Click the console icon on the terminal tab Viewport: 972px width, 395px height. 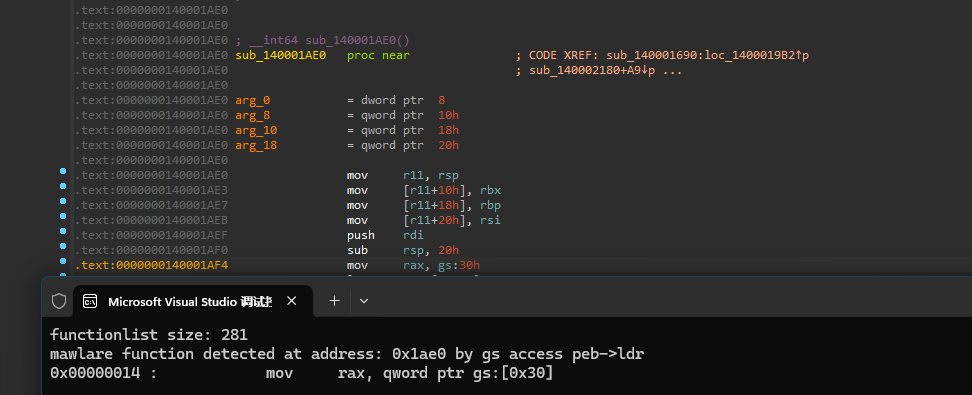[90, 301]
